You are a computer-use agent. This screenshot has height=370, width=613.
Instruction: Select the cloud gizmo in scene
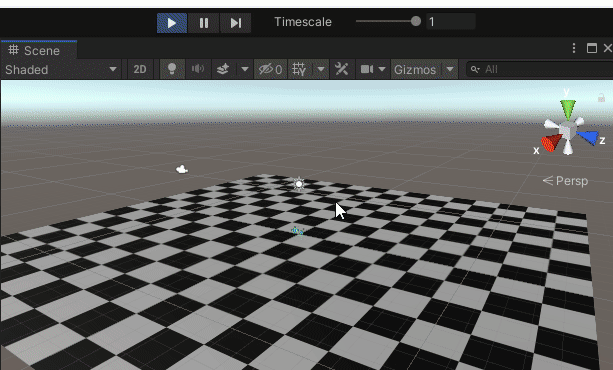click(x=182, y=169)
